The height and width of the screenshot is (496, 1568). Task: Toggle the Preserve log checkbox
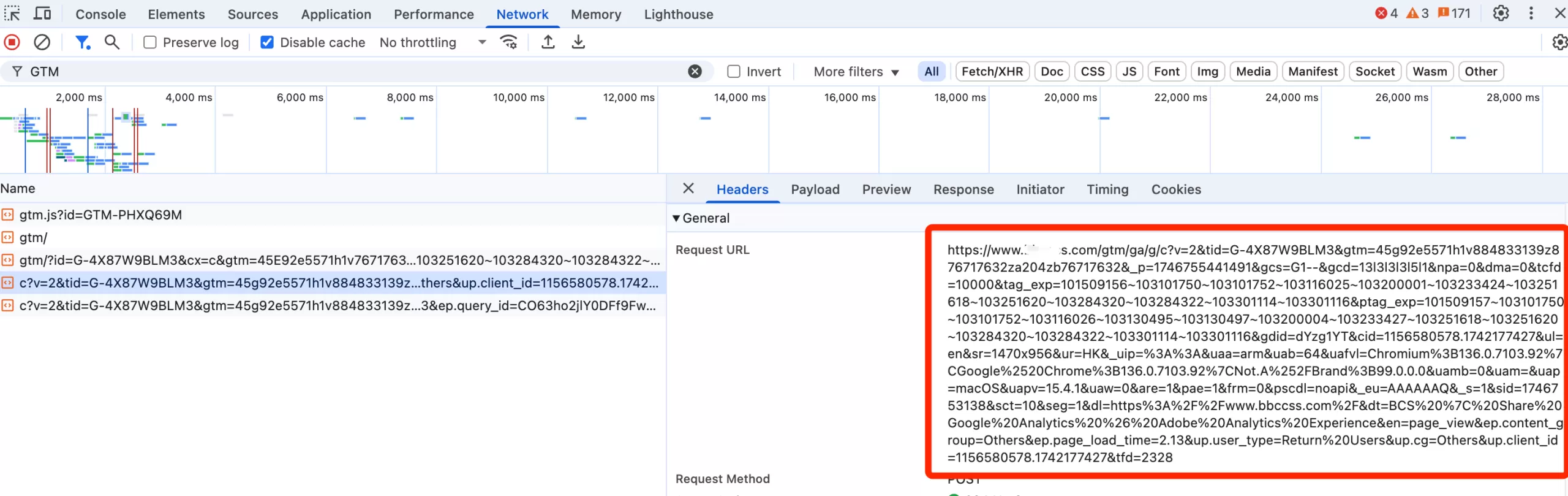click(149, 42)
